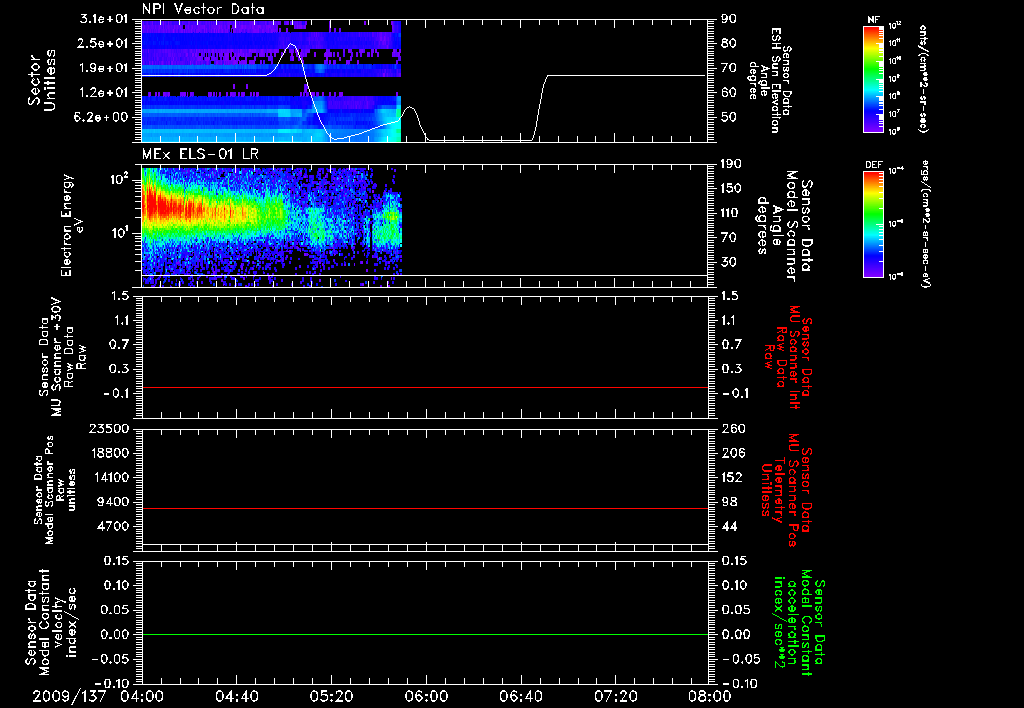This screenshot has width=1024, height=708.
Task: Click the DEF color scale bar
Action: coord(873,224)
